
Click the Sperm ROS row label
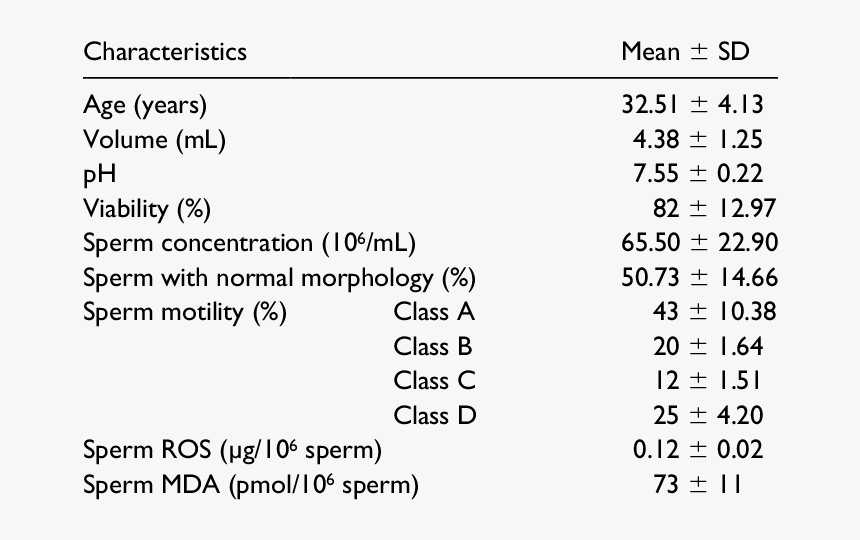tap(232, 450)
